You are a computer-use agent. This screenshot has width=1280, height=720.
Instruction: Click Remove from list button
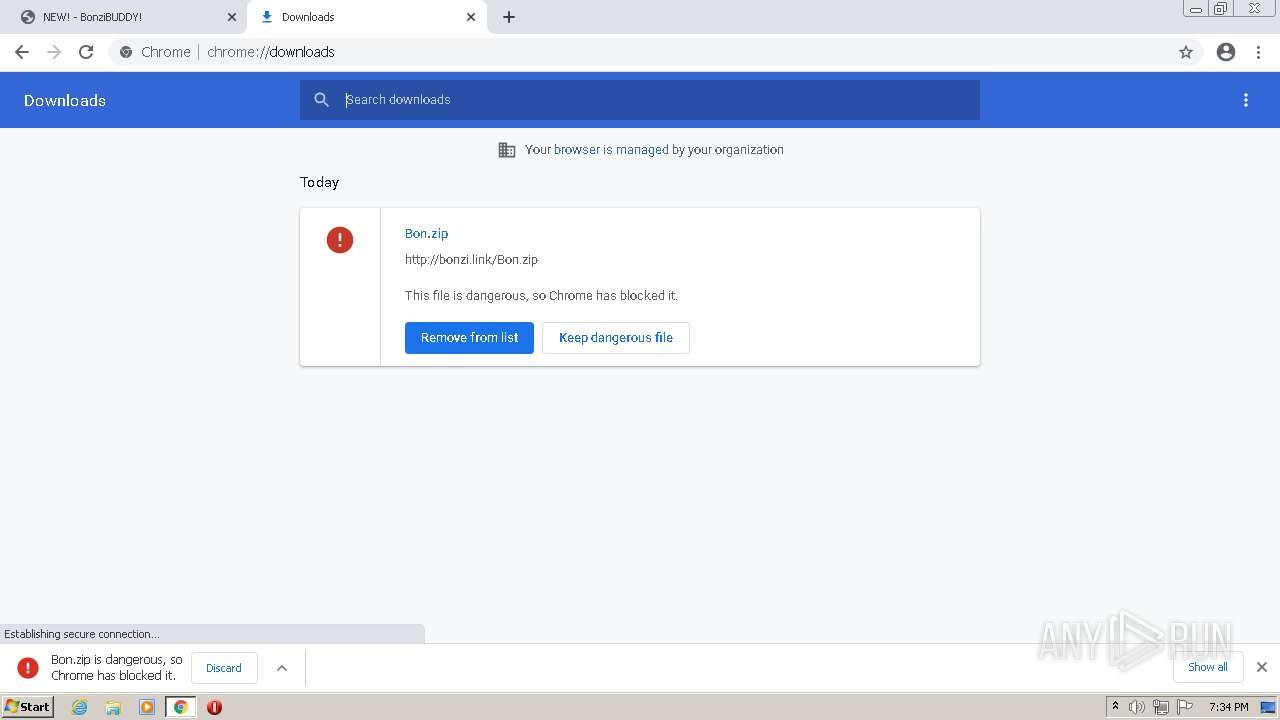469,338
